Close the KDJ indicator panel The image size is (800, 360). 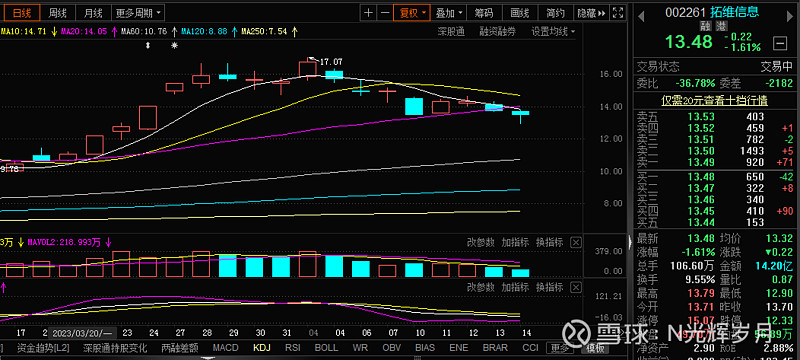[576, 287]
